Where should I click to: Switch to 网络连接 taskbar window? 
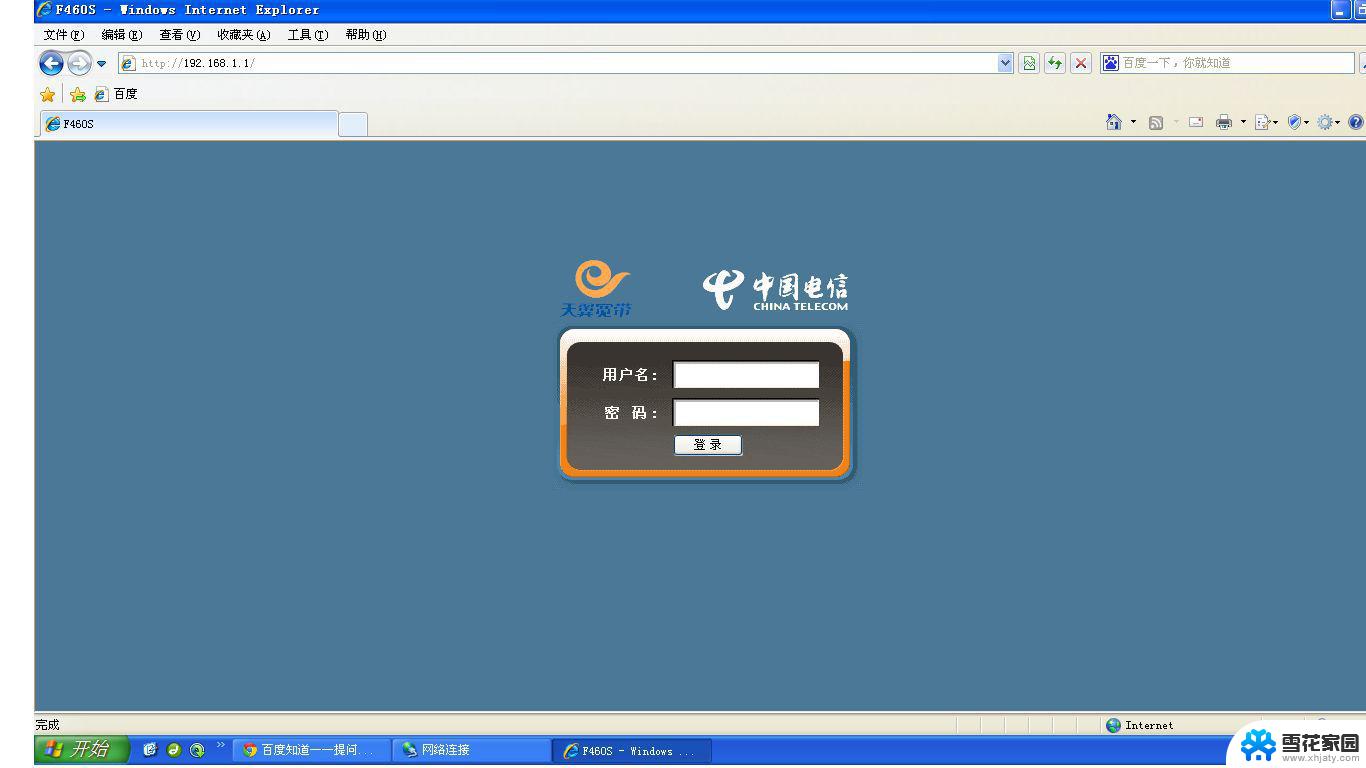coord(473,750)
